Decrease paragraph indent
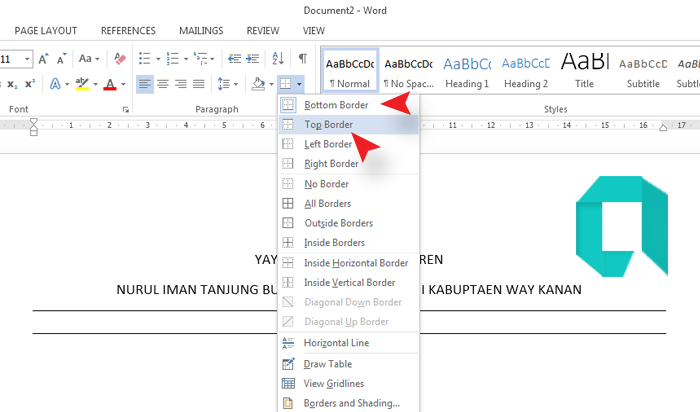 234,58
